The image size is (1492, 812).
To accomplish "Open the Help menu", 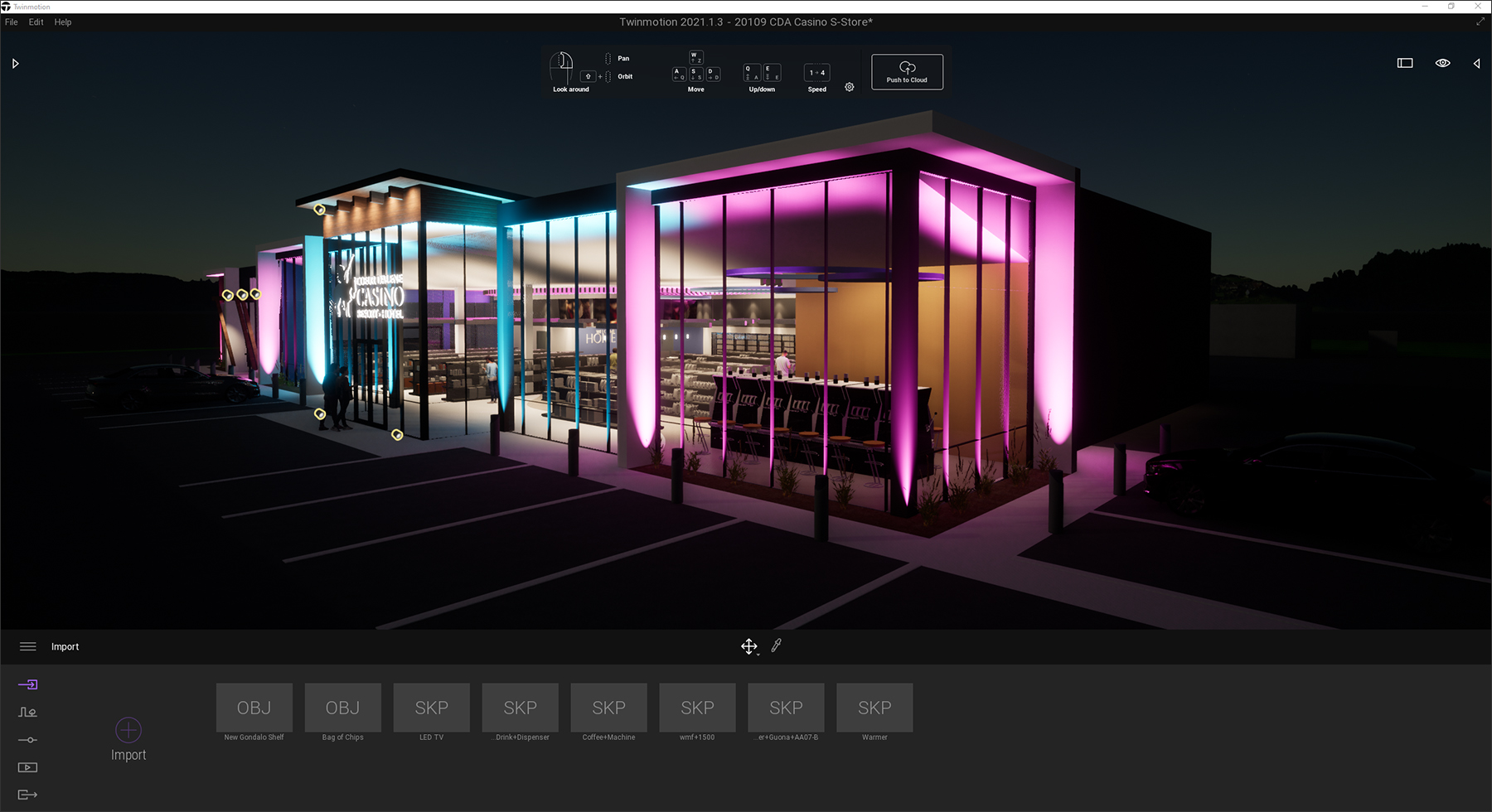I will pos(63,22).
